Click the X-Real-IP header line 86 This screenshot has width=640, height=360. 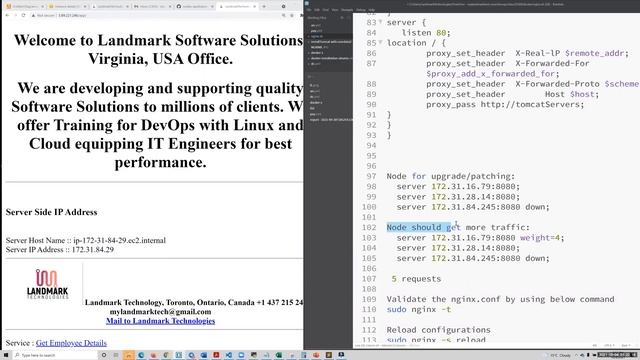(527, 53)
